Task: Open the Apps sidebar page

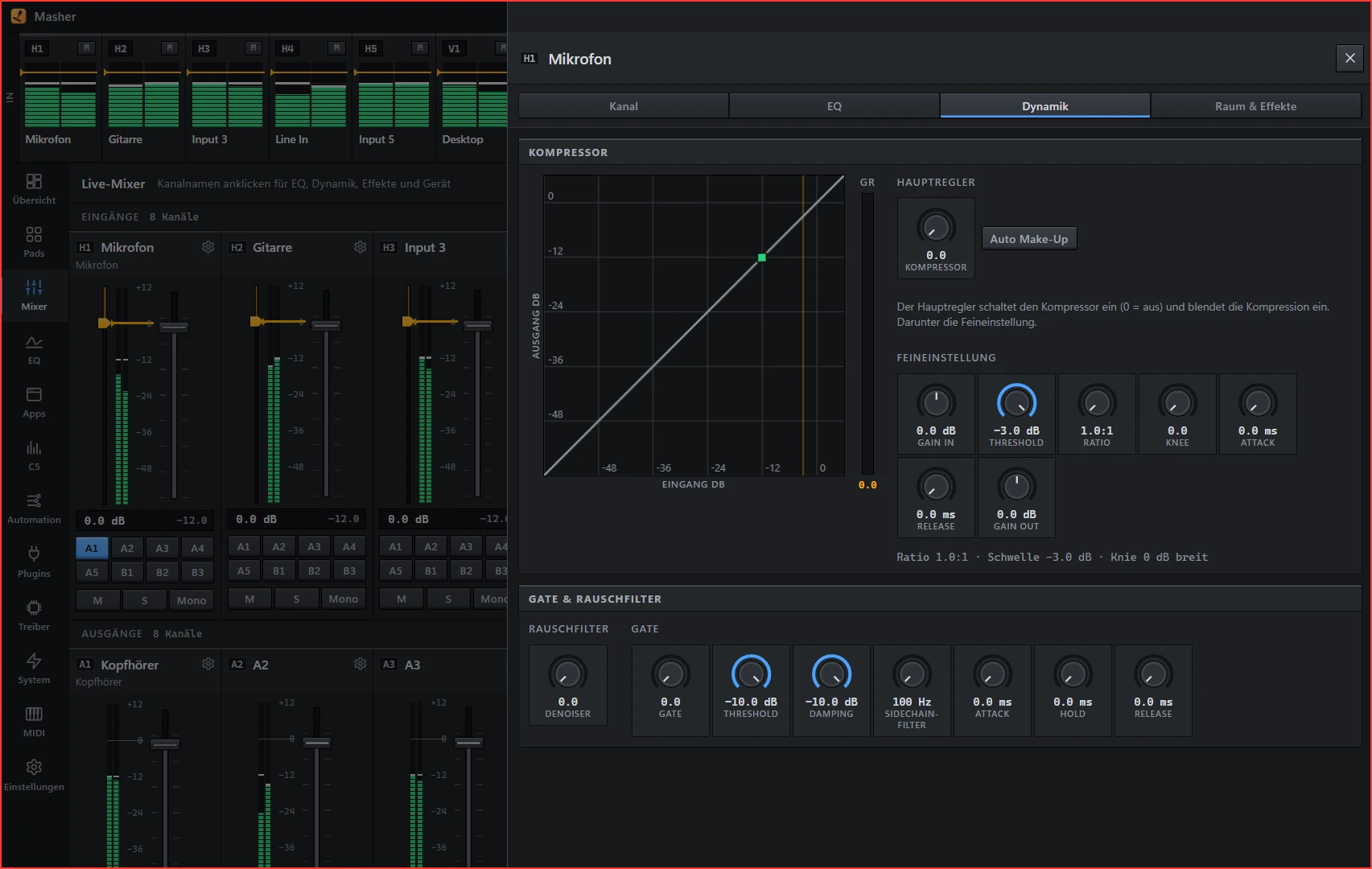Action: 34,402
